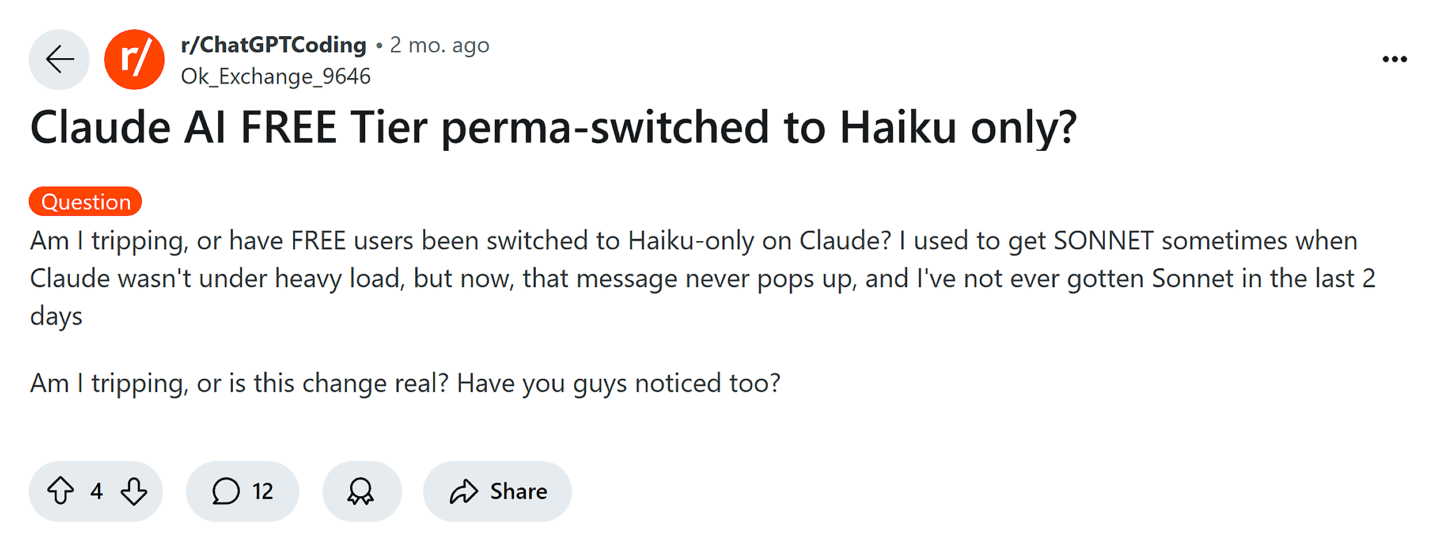
Task: Open the three-dot post options menu
Action: click(1394, 60)
